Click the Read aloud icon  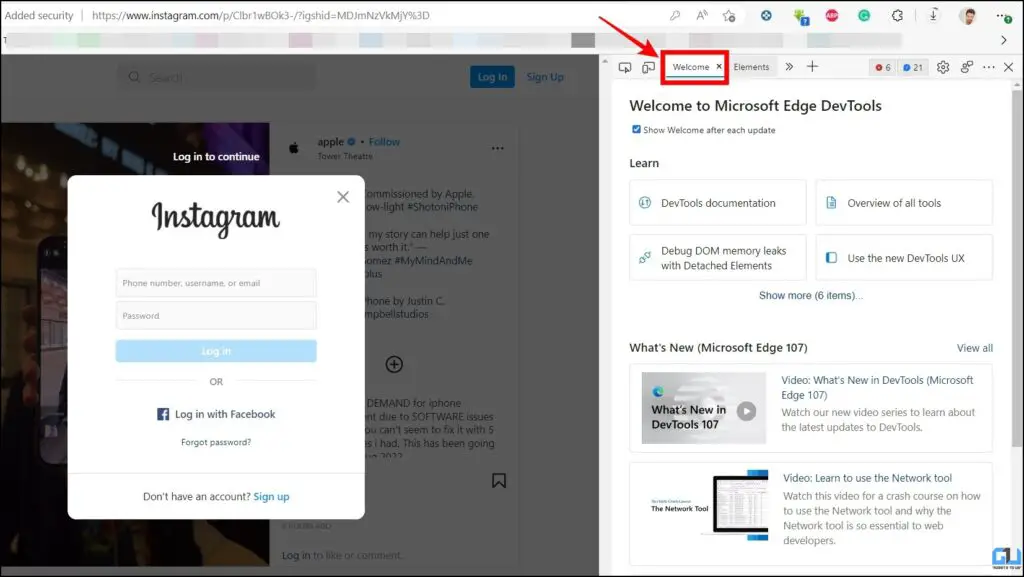(702, 15)
